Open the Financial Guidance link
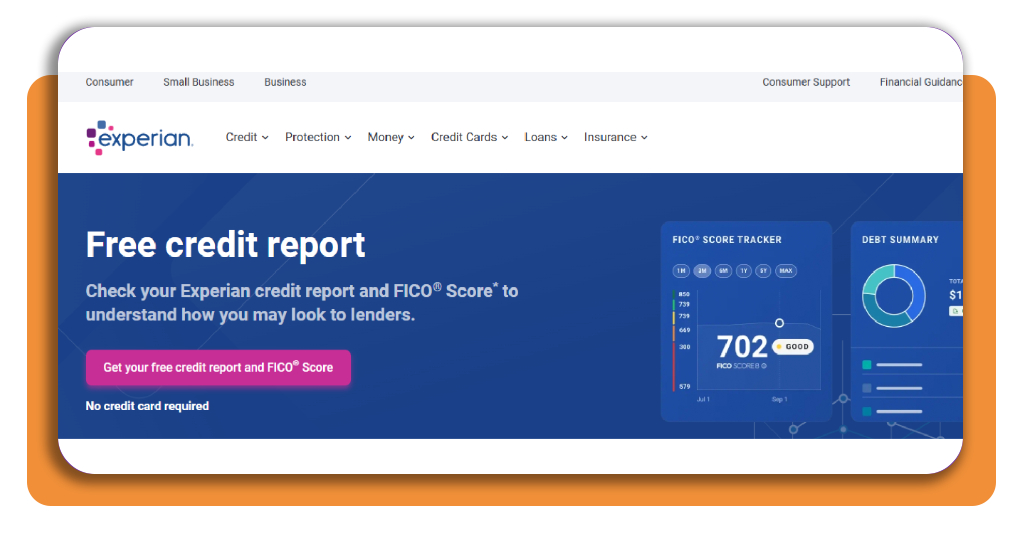Image resolution: width=1024 pixels, height=536 pixels. (x=921, y=82)
